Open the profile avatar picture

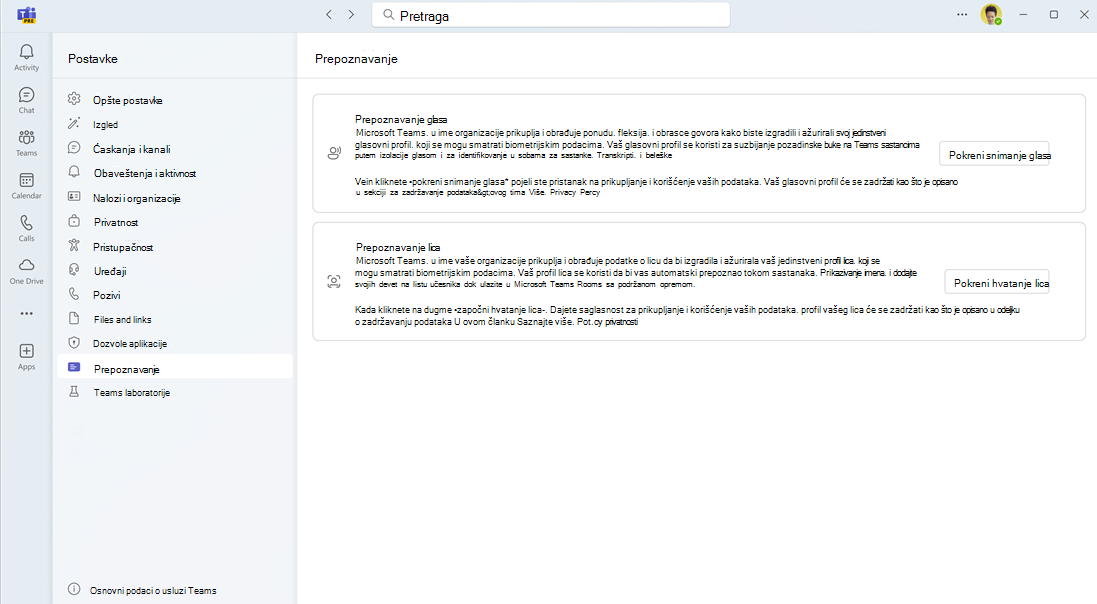coord(991,15)
